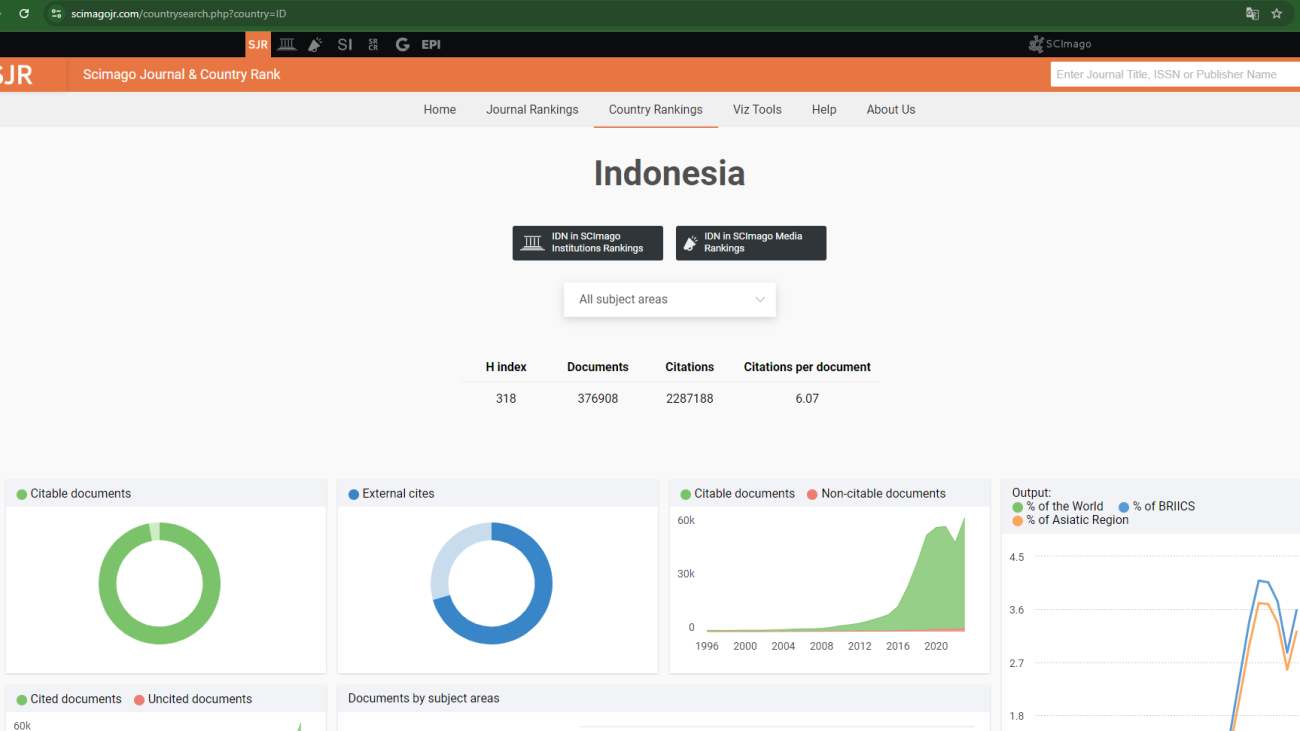Click the SJR logo in the orange header

(x=16, y=75)
